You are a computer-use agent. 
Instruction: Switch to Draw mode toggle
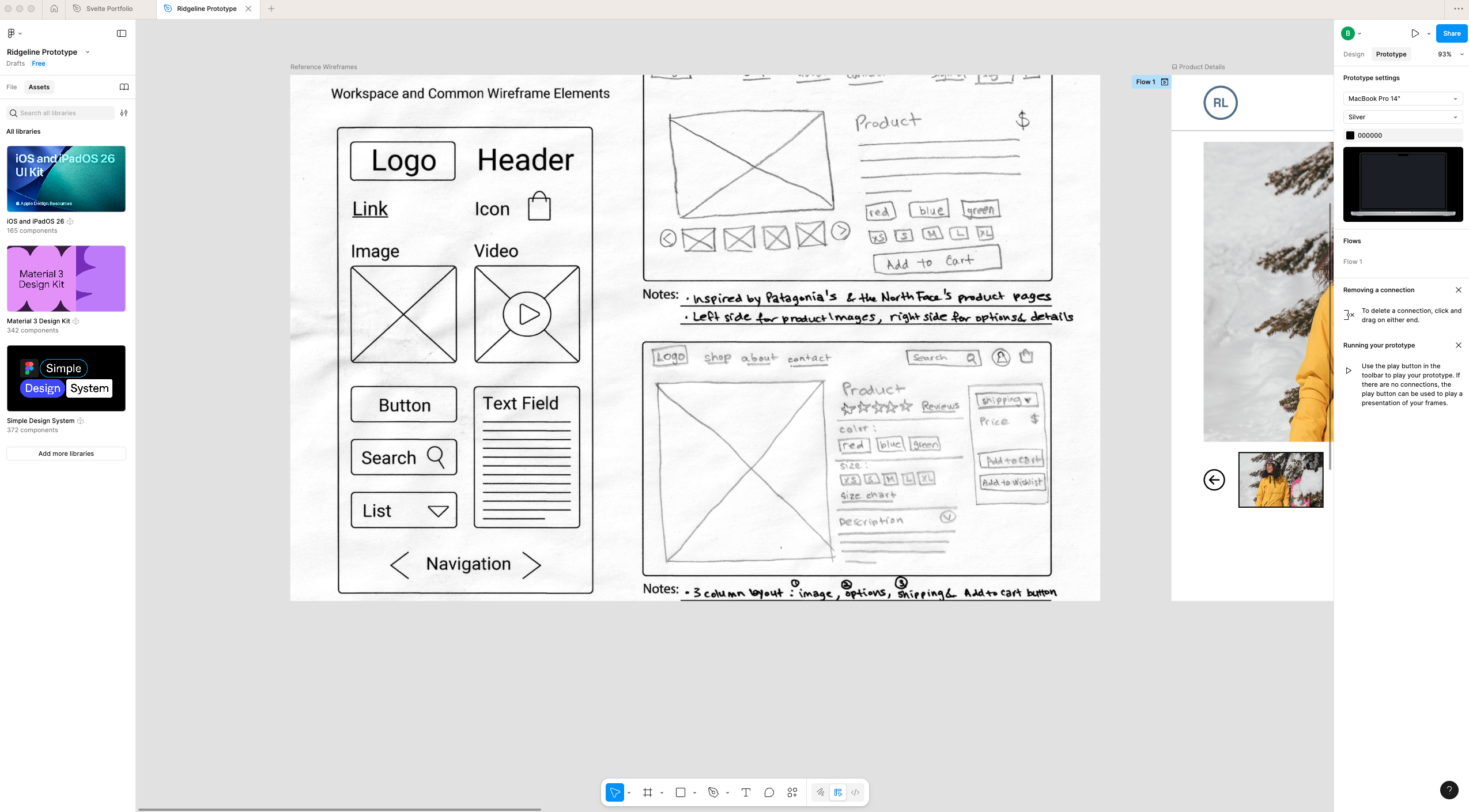tap(820, 792)
